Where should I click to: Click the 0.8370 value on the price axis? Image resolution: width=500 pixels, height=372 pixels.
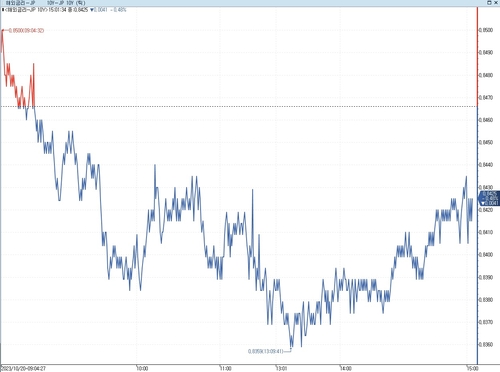pos(486,322)
